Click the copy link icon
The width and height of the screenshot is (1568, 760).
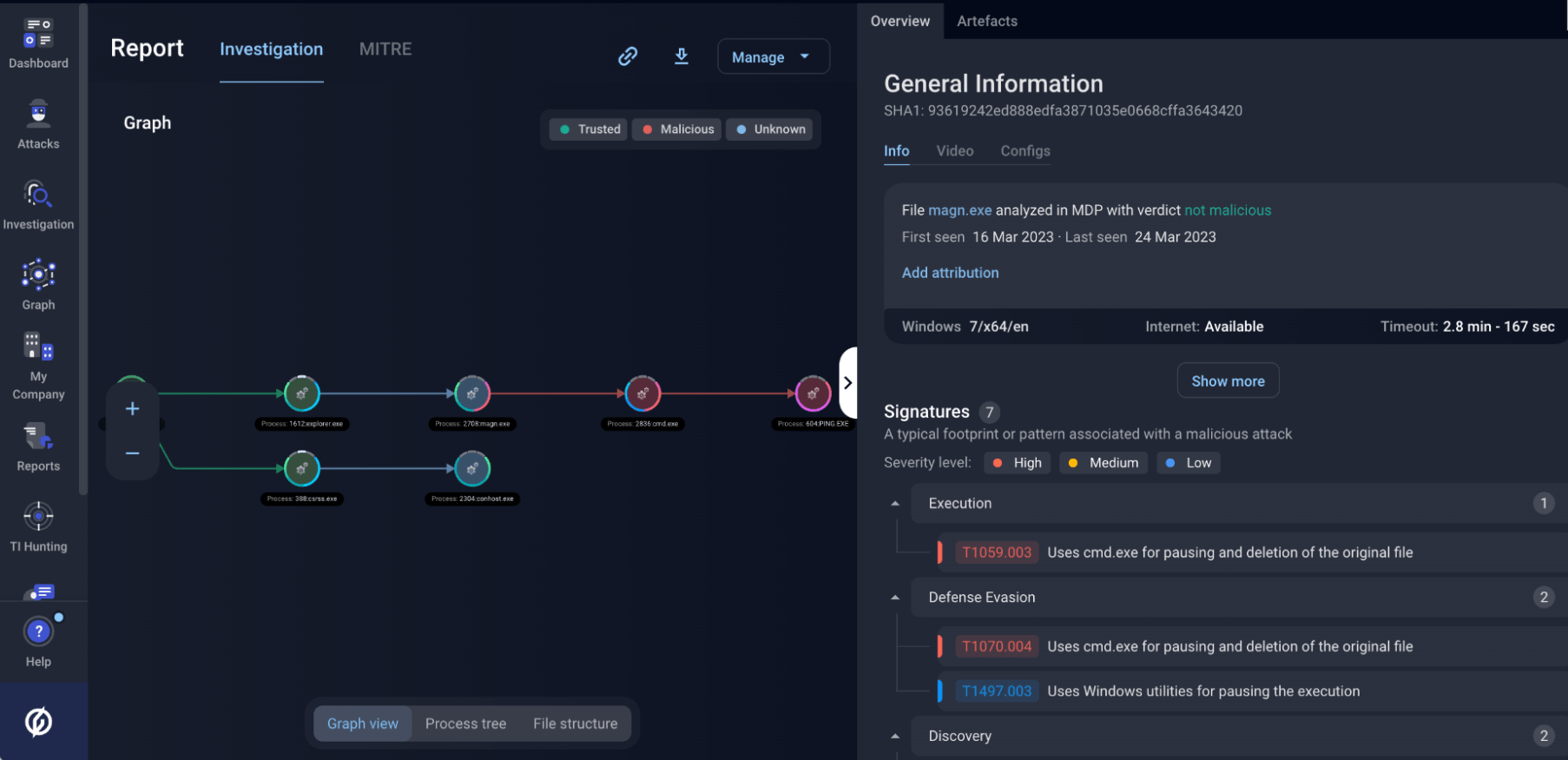point(628,56)
